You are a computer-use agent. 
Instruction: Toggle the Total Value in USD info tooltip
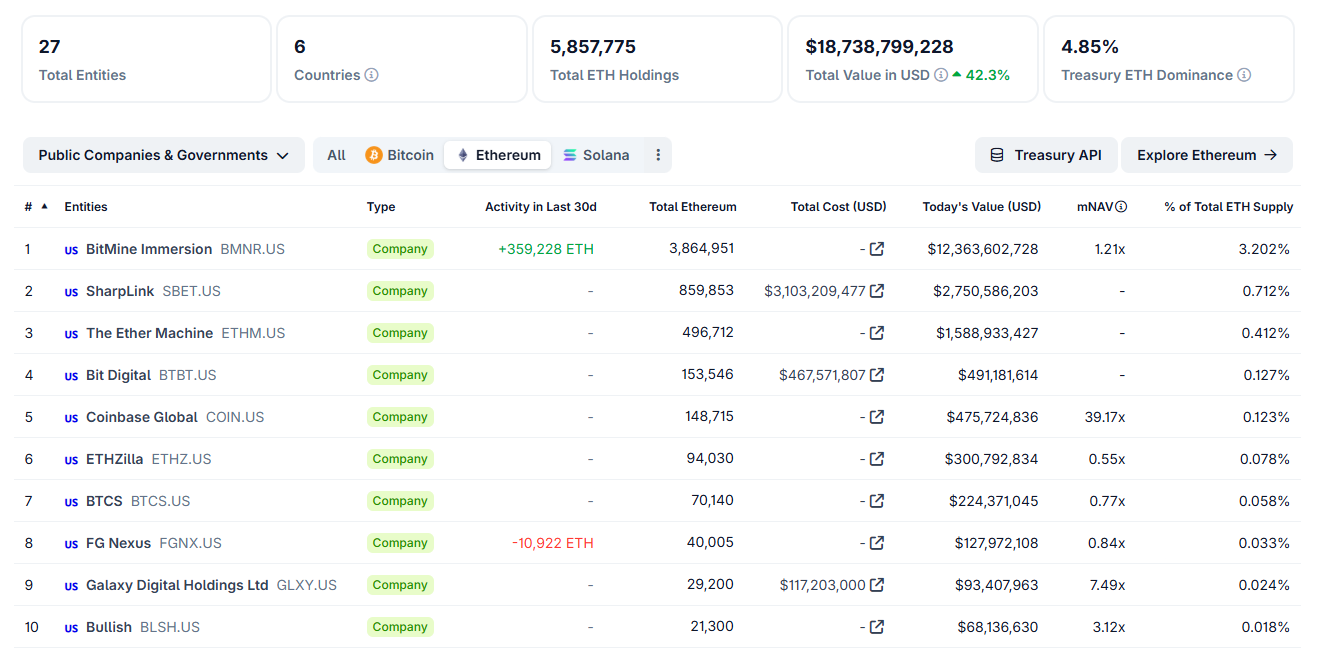click(938, 74)
